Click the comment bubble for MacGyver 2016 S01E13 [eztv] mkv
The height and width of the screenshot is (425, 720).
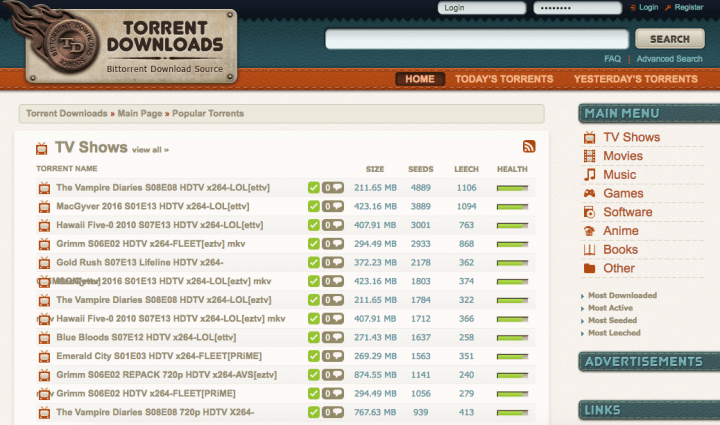(333, 281)
